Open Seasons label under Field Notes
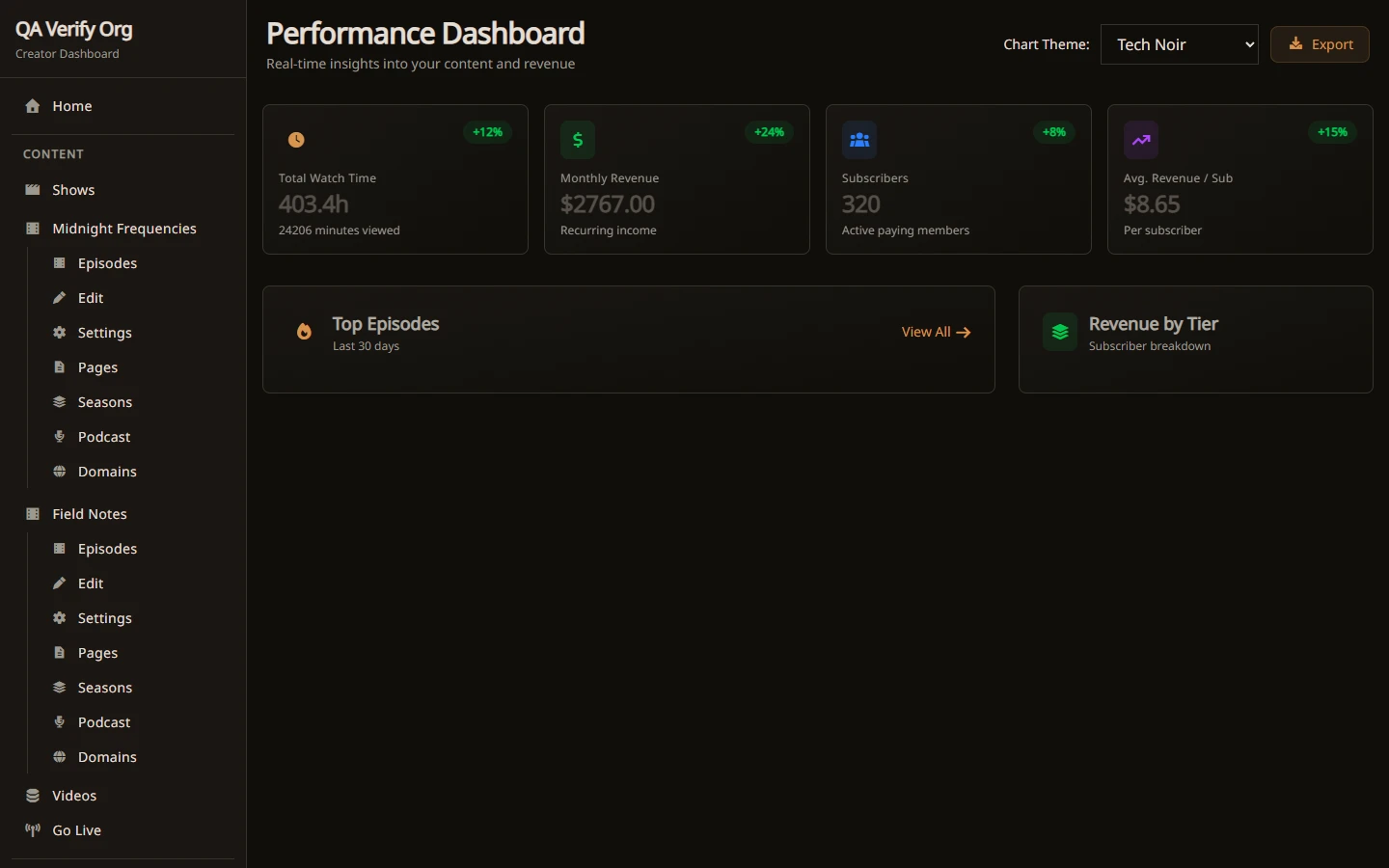This screenshot has height=868, width=1389. point(104,688)
